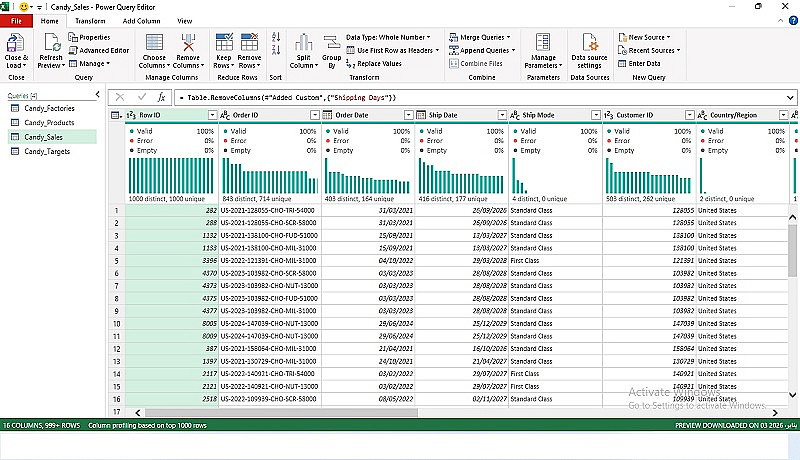This screenshot has width=800, height=460.
Task: Switch to the Transform ribbon tab
Action: (90, 20)
